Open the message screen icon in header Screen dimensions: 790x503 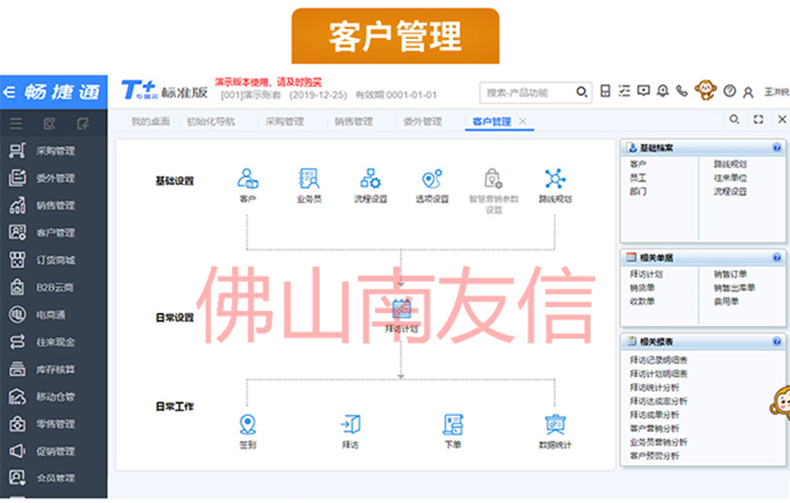click(x=643, y=91)
